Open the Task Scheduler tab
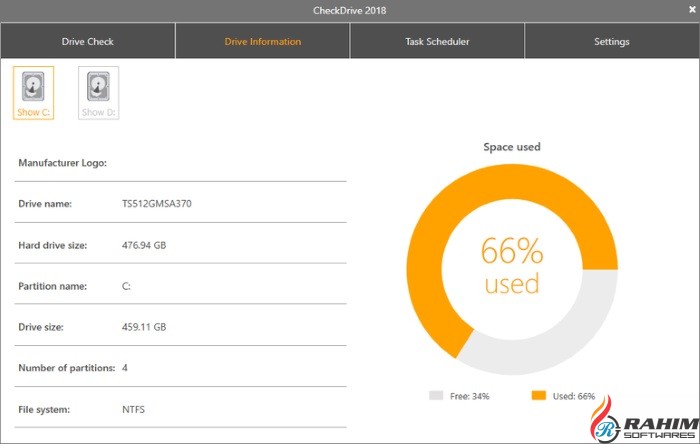Image resolution: width=700 pixels, height=444 pixels. click(437, 42)
